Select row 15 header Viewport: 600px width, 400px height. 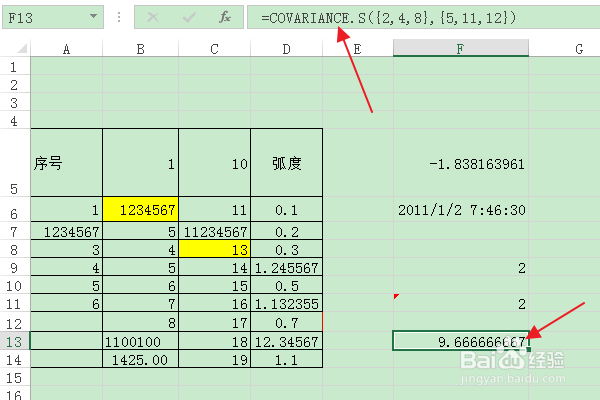15,377
